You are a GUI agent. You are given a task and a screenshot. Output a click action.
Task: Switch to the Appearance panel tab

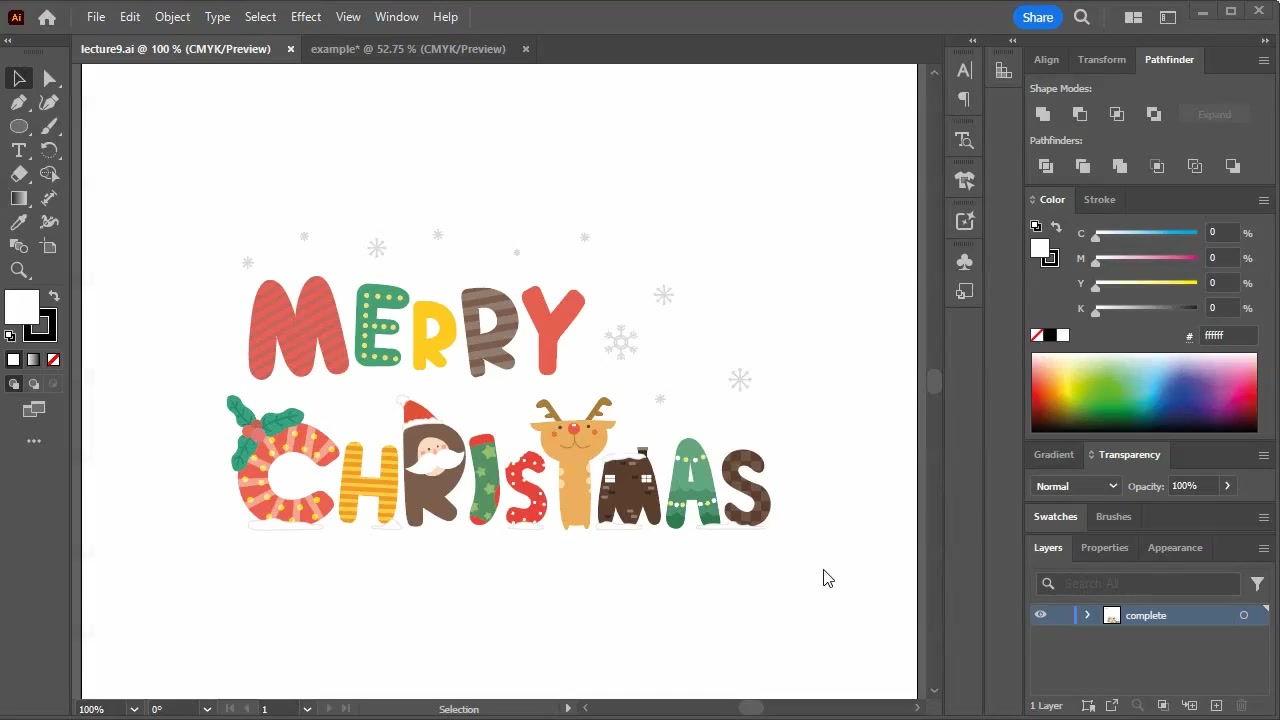[x=1174, y=548]
